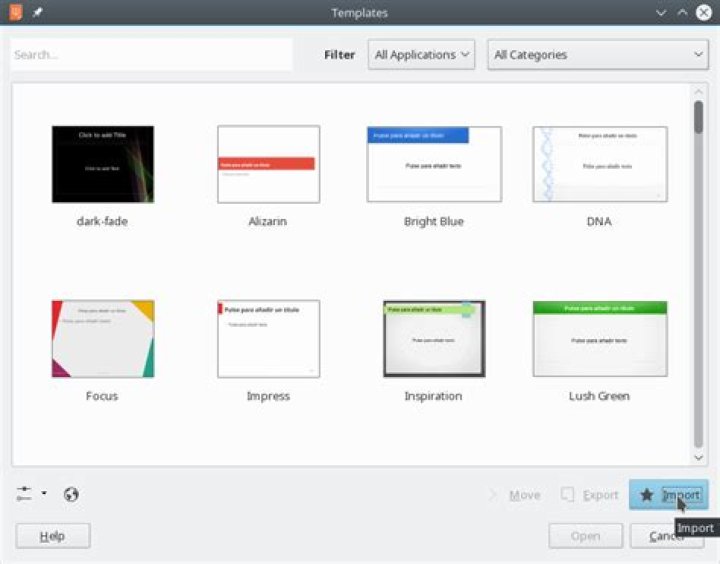Select the DNA template thumbnail
This screenshot has height=564, width=720.
(600, 164)
